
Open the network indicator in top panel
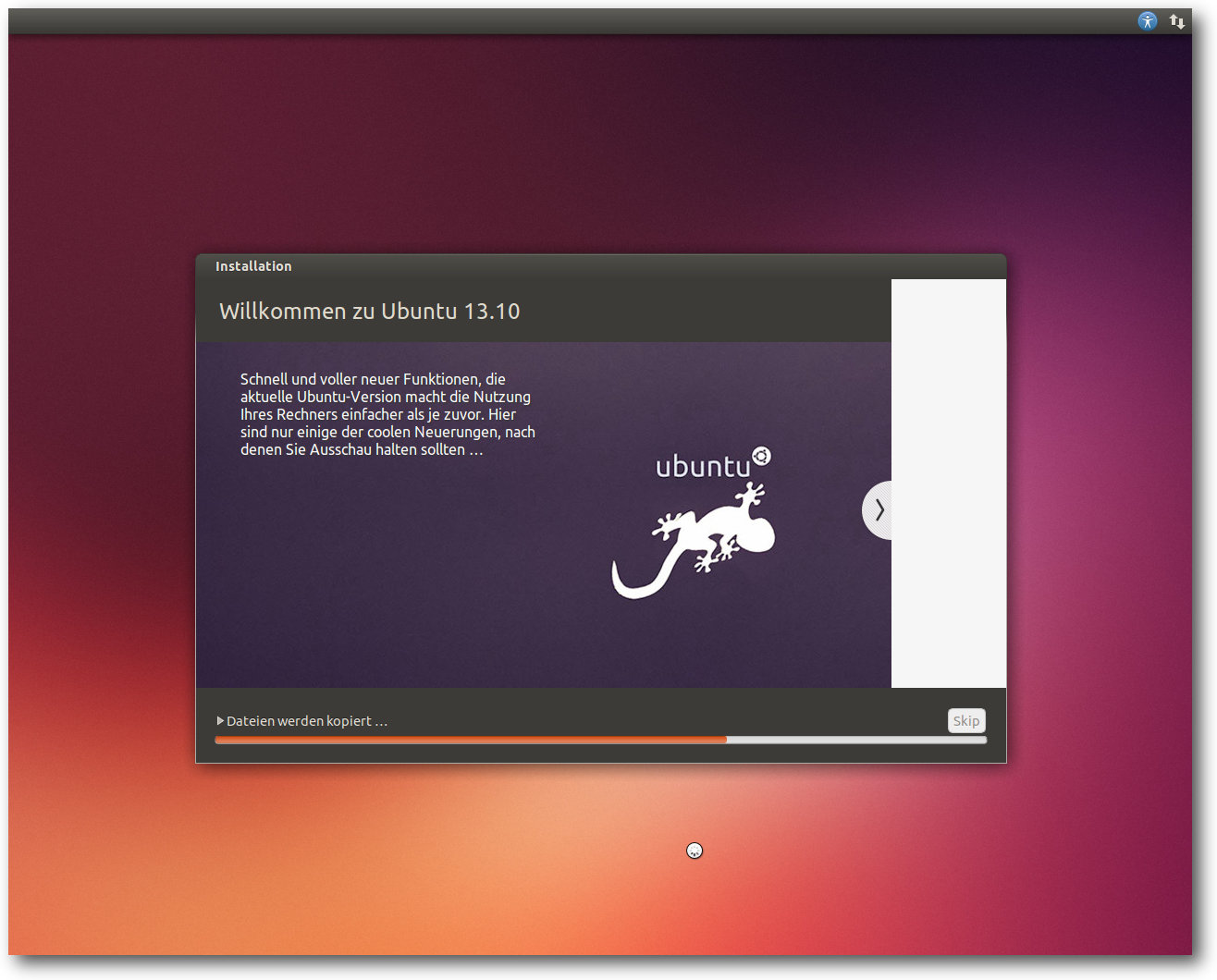[1177, 21]
